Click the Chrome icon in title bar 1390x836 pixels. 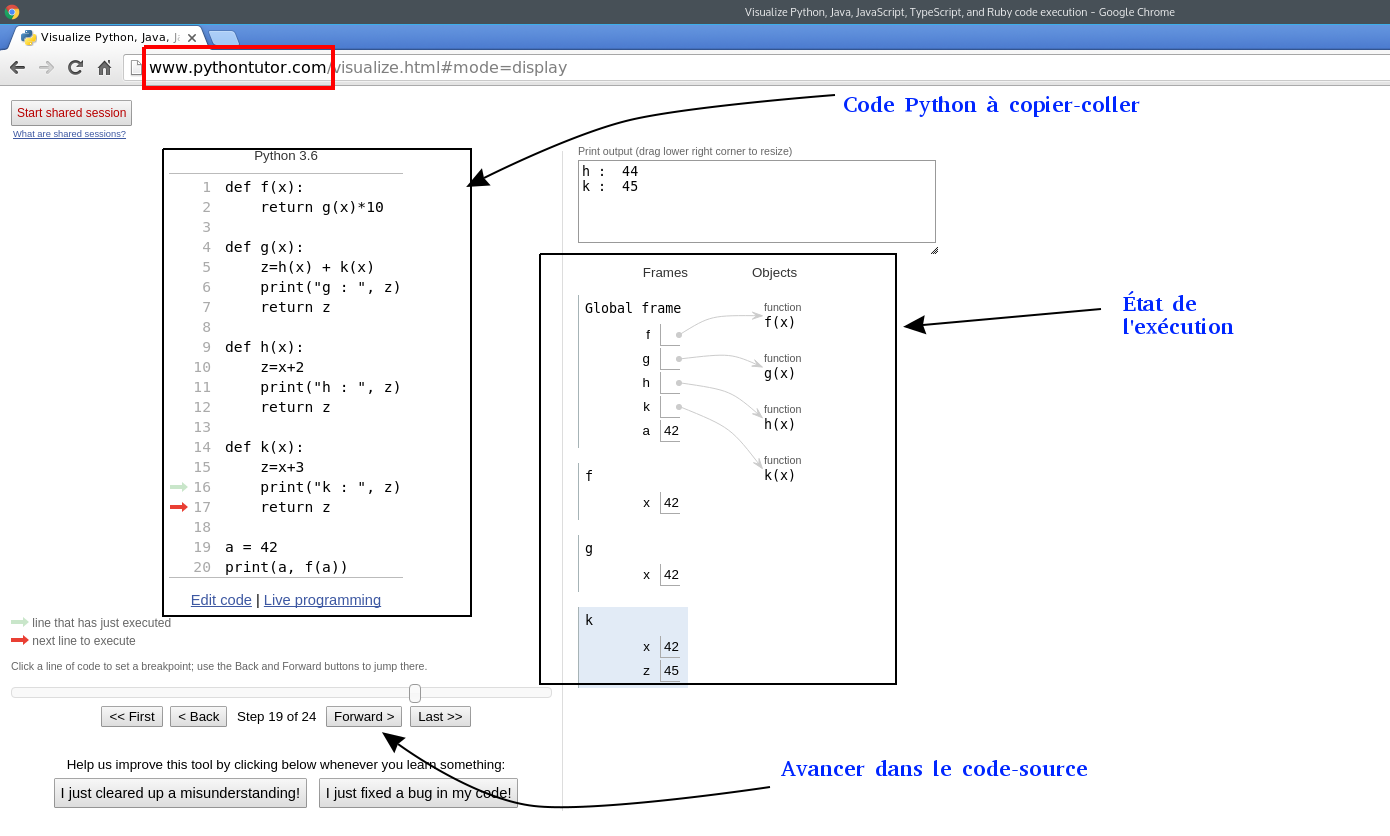pyautogui.click(x=12, y=12)
